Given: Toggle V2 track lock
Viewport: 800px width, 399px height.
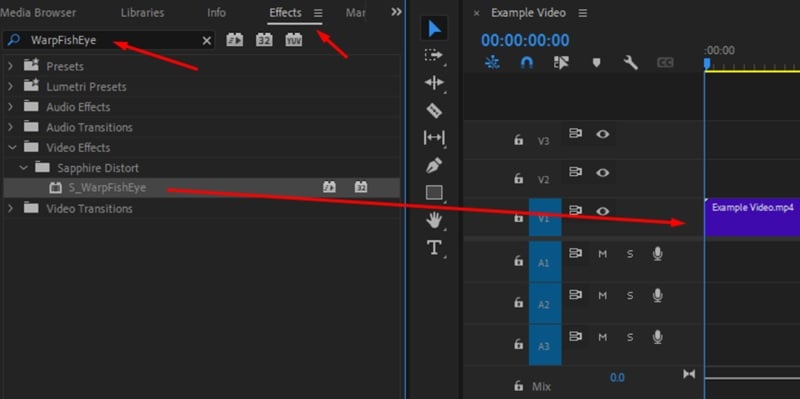Looking at the screenshot, I should [518, 178].
